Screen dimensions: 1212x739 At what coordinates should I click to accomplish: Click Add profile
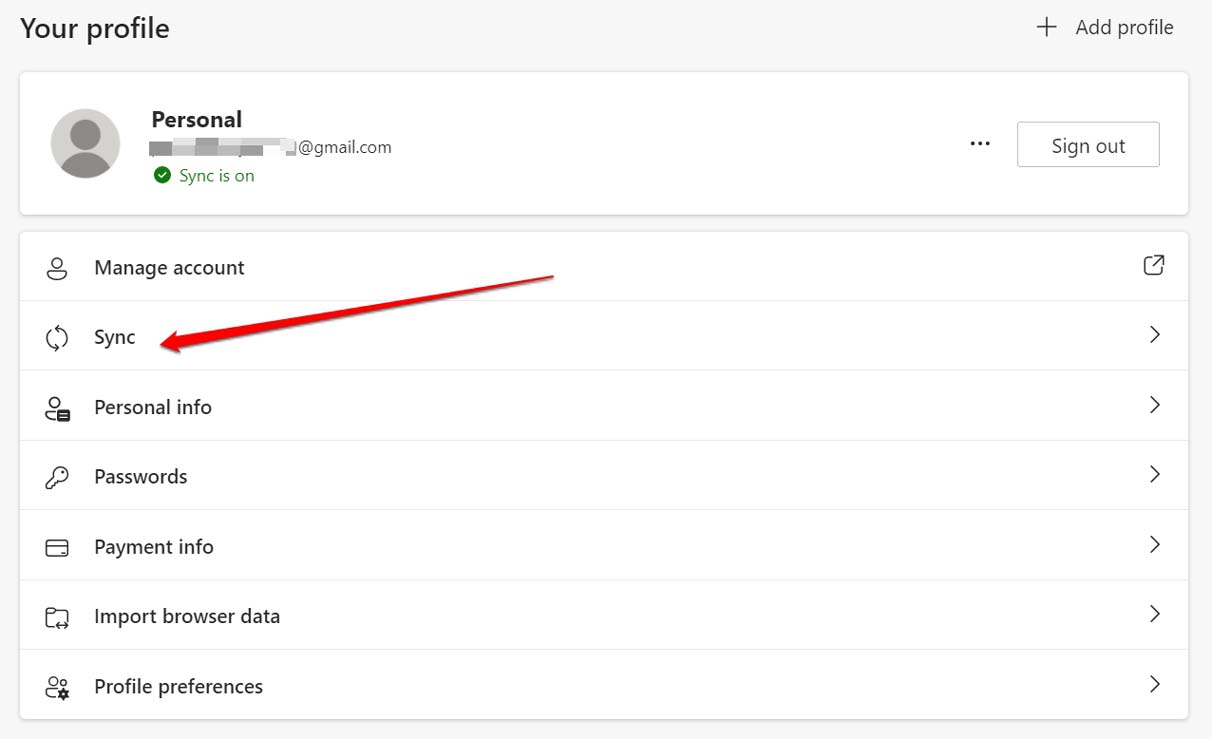click(x=1103, y=27)
